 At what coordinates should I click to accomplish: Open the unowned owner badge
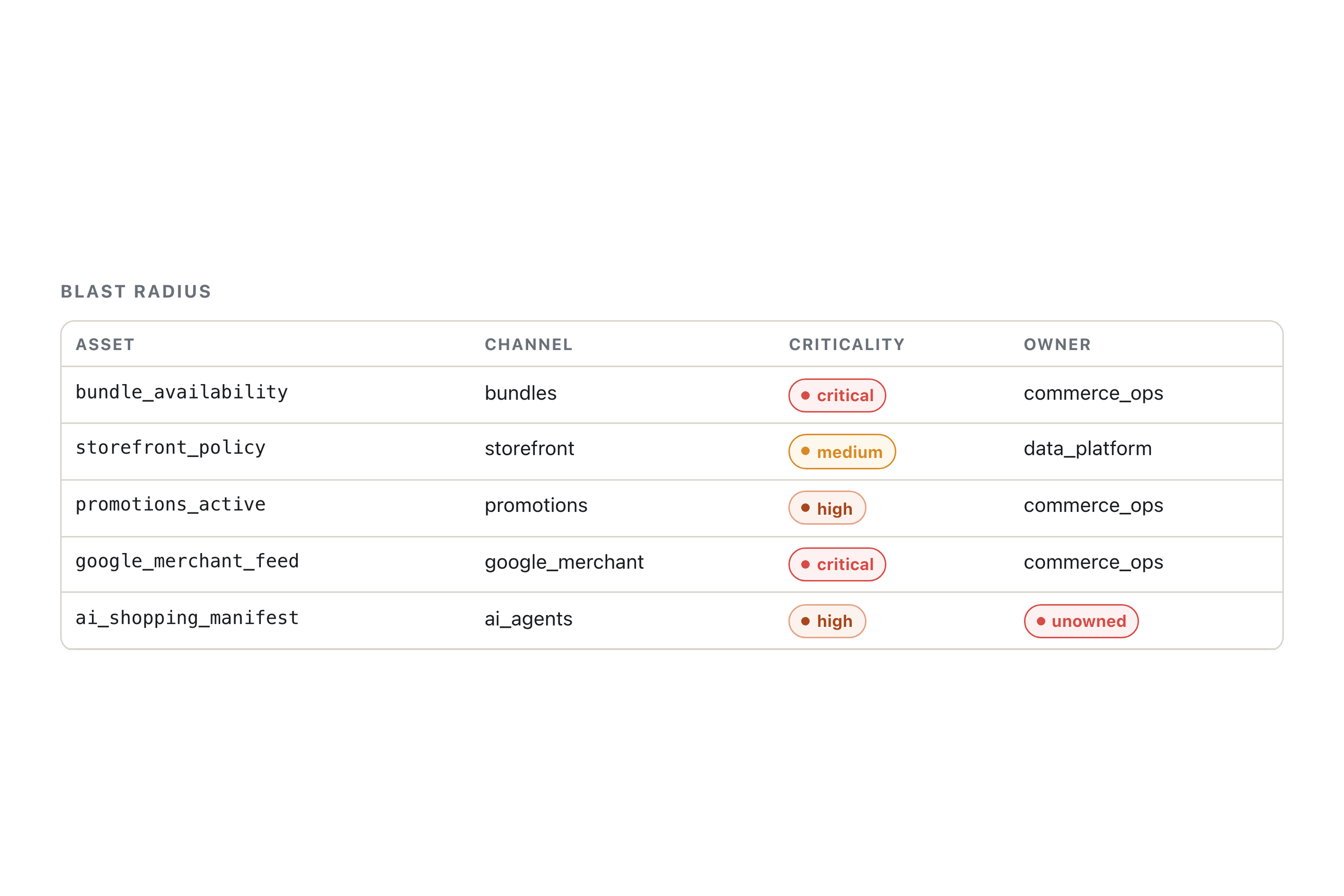[x=1081, y=621]
